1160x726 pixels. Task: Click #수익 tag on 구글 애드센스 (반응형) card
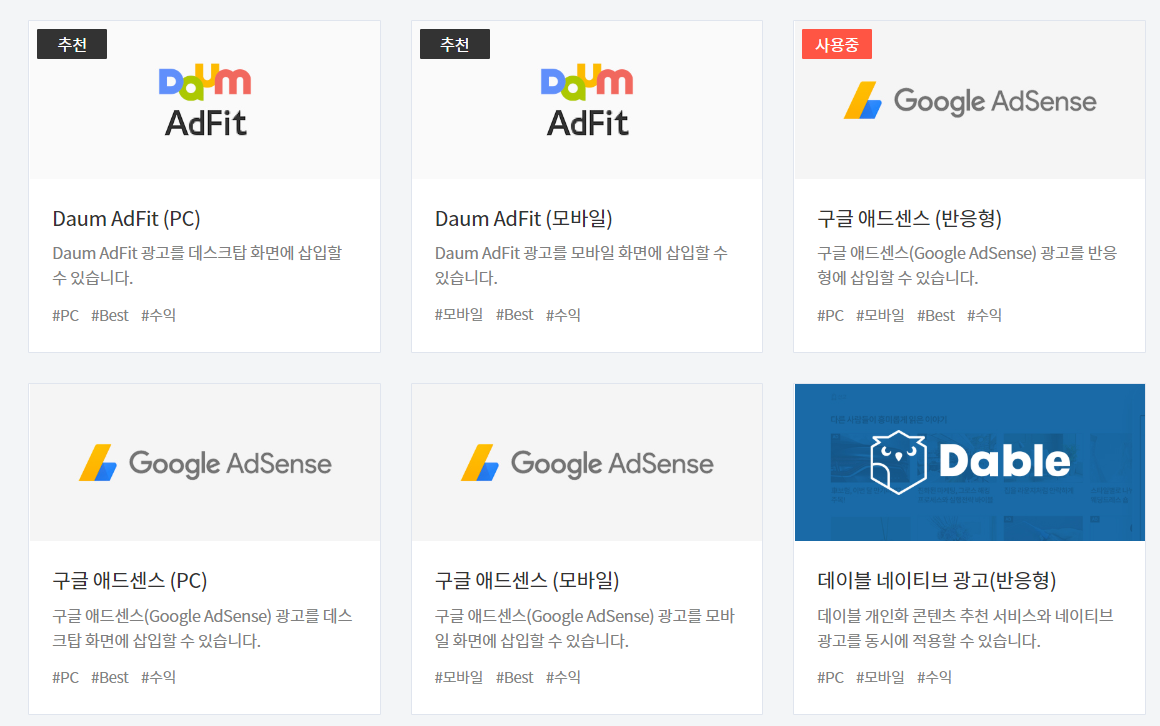(984, 315)
